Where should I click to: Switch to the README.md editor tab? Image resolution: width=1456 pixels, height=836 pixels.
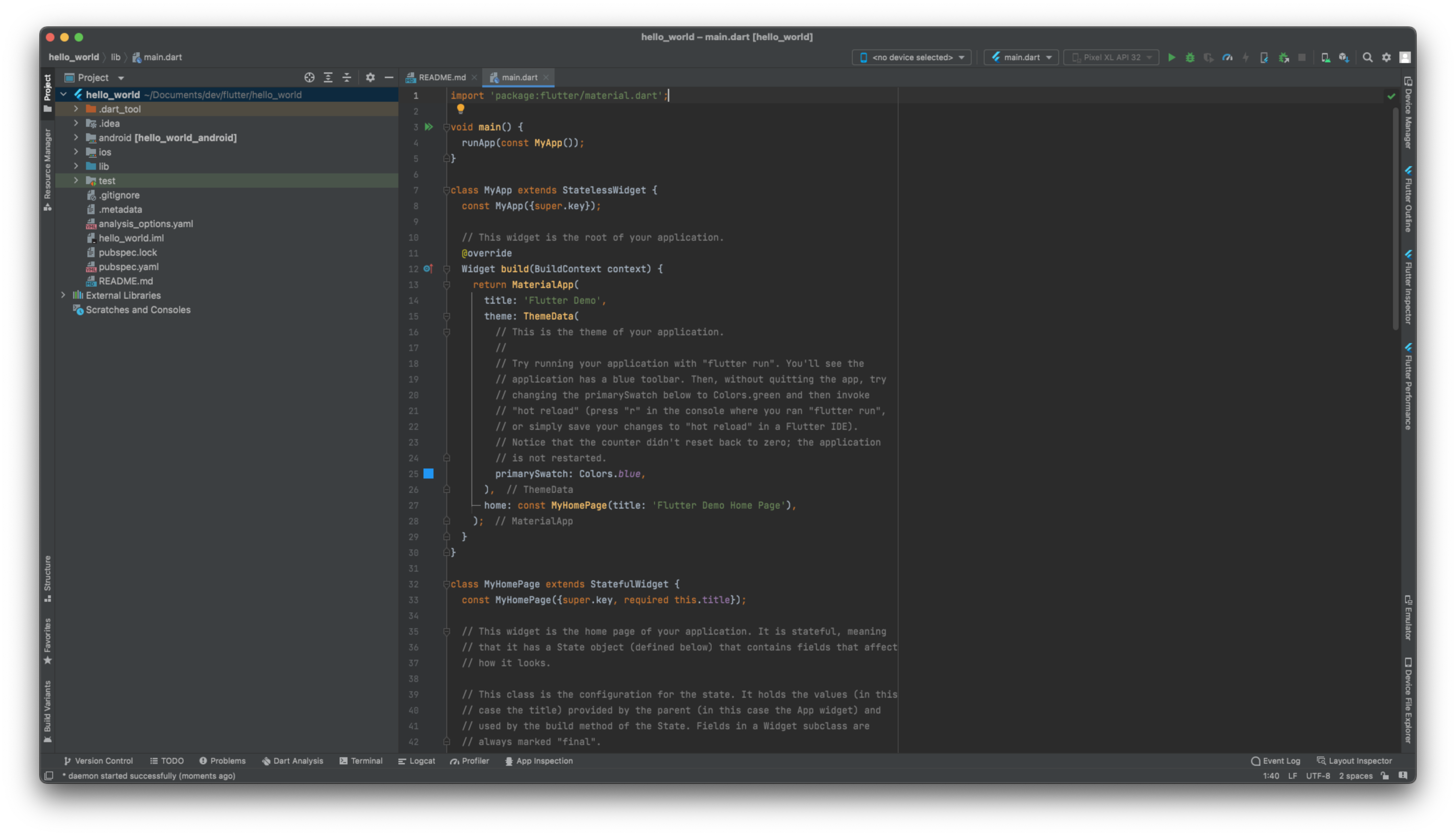[441, 77]
